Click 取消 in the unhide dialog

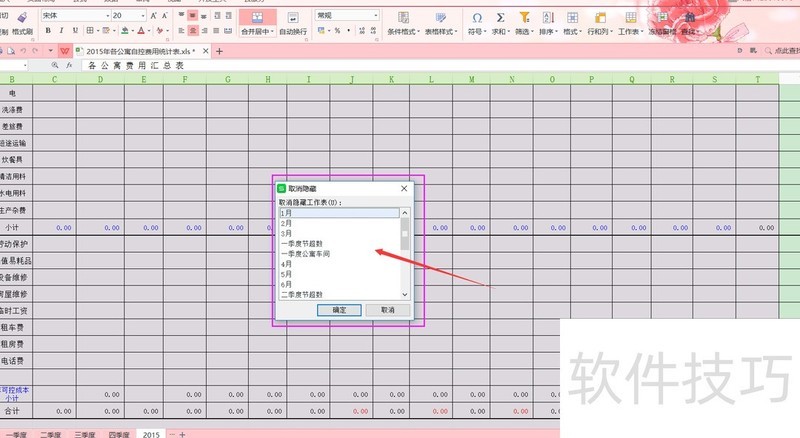388,310
